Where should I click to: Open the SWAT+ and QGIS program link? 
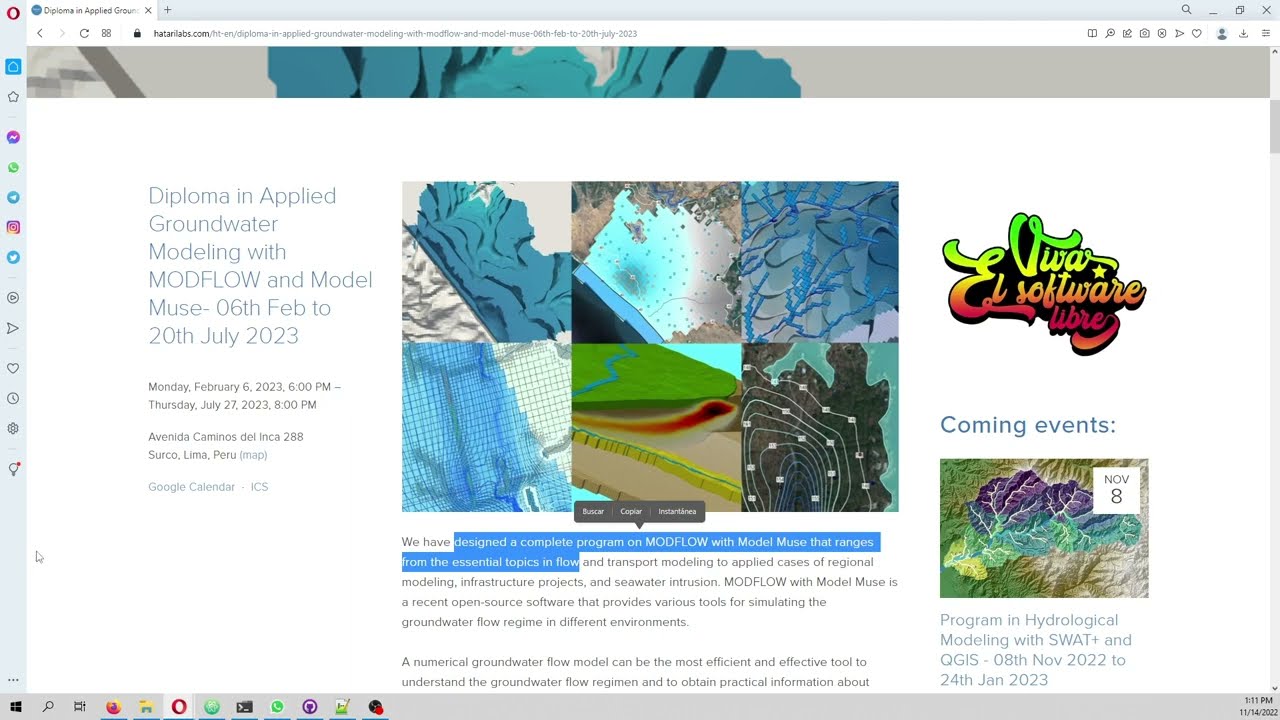(1036, 650)
